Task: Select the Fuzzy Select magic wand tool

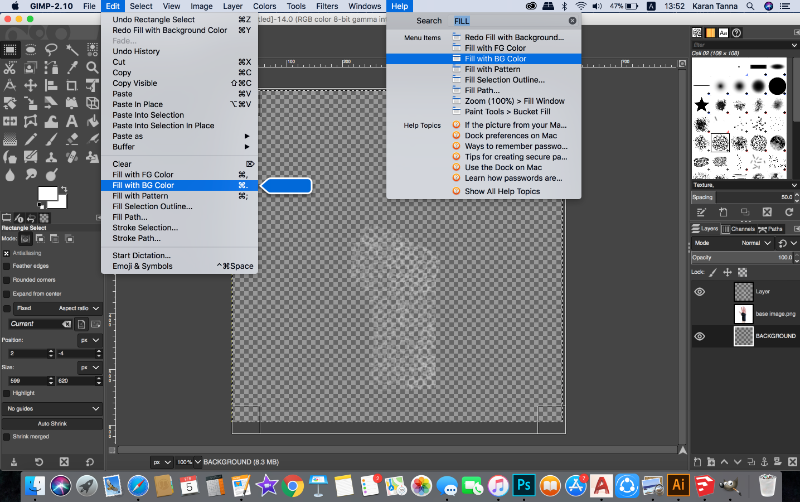Action: point(72,49)
